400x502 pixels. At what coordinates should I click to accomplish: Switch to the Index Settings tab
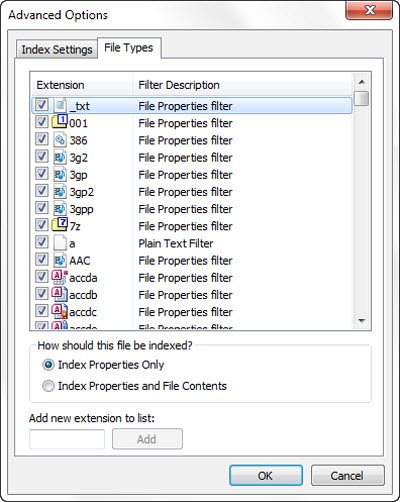click(57, 50)
